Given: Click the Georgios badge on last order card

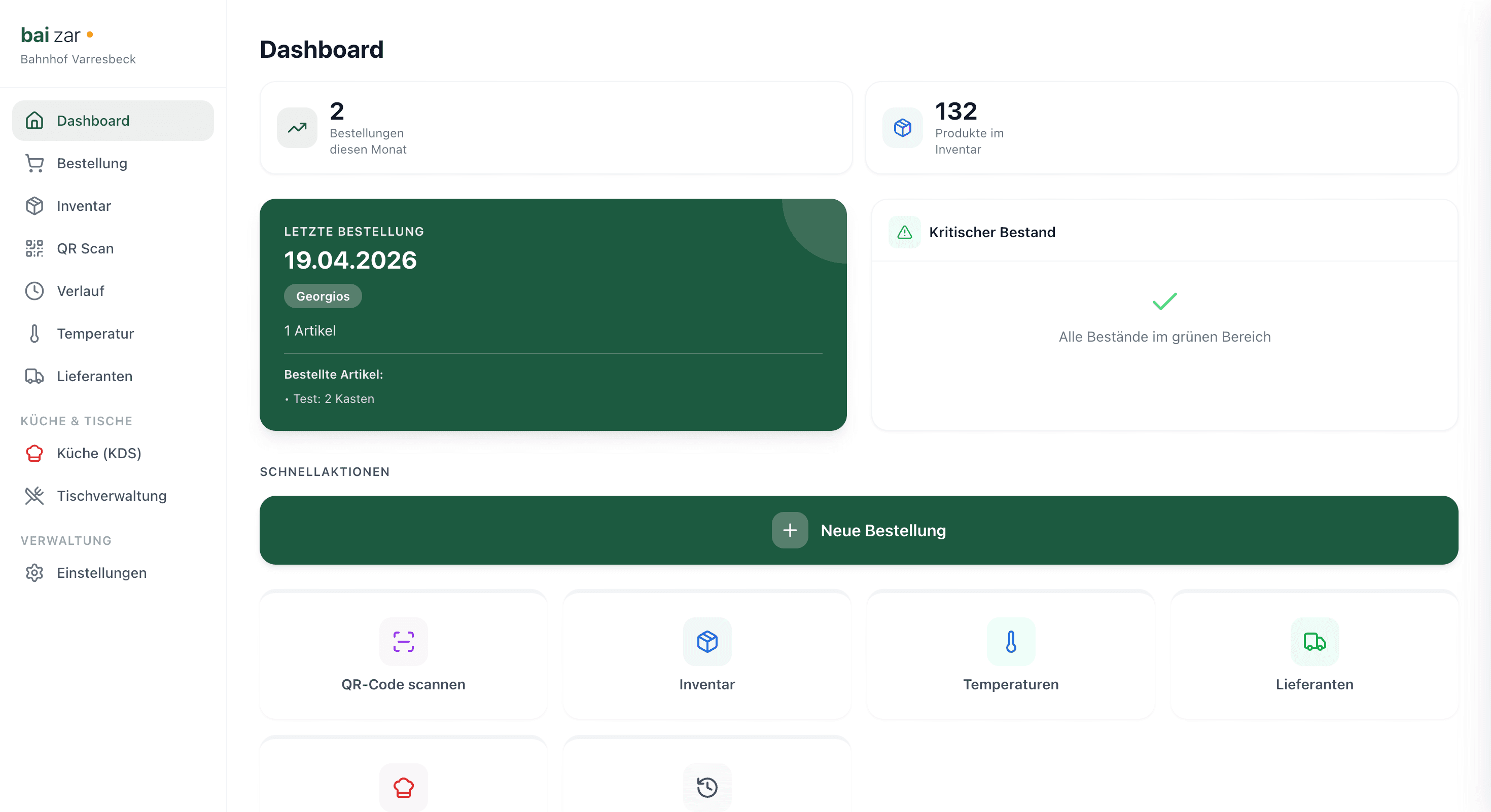Looking at the screenshot, I should [x=323, y=296].
